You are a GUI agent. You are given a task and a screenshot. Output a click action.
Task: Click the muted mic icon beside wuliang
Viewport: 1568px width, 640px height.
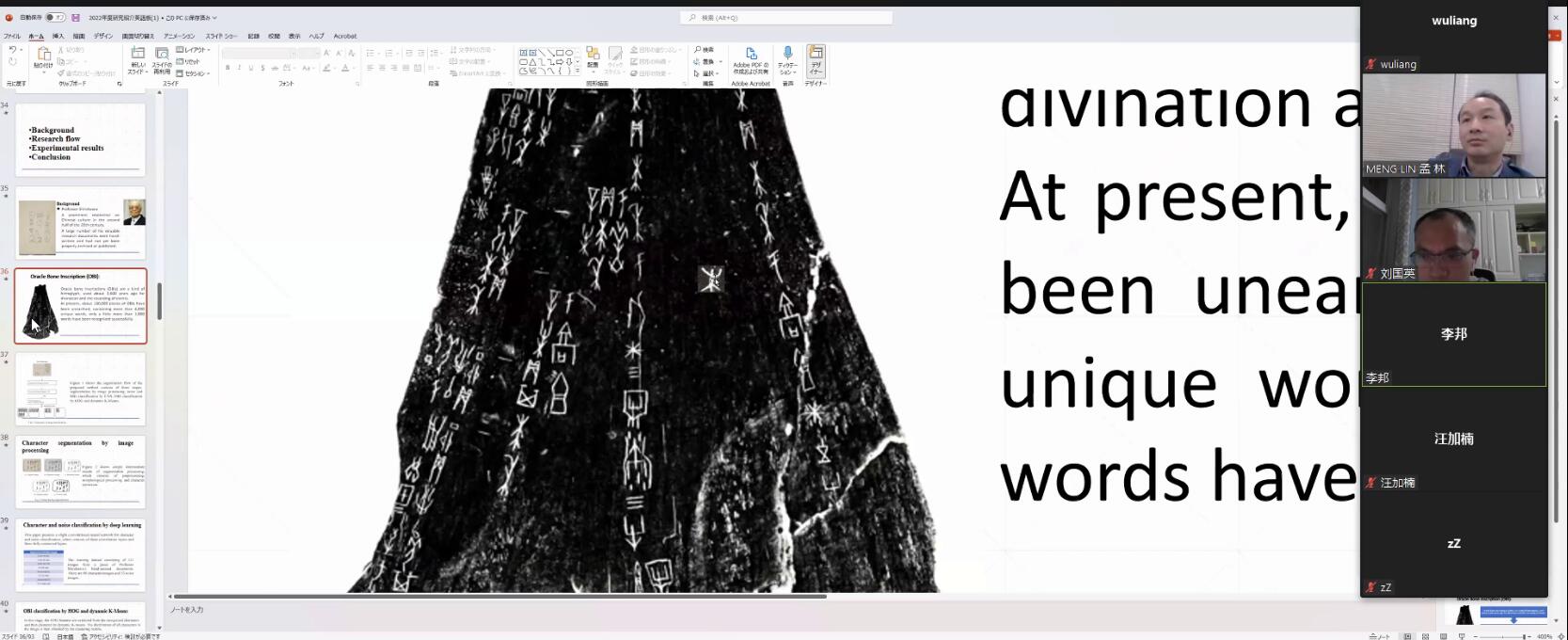pos(1371,64)
